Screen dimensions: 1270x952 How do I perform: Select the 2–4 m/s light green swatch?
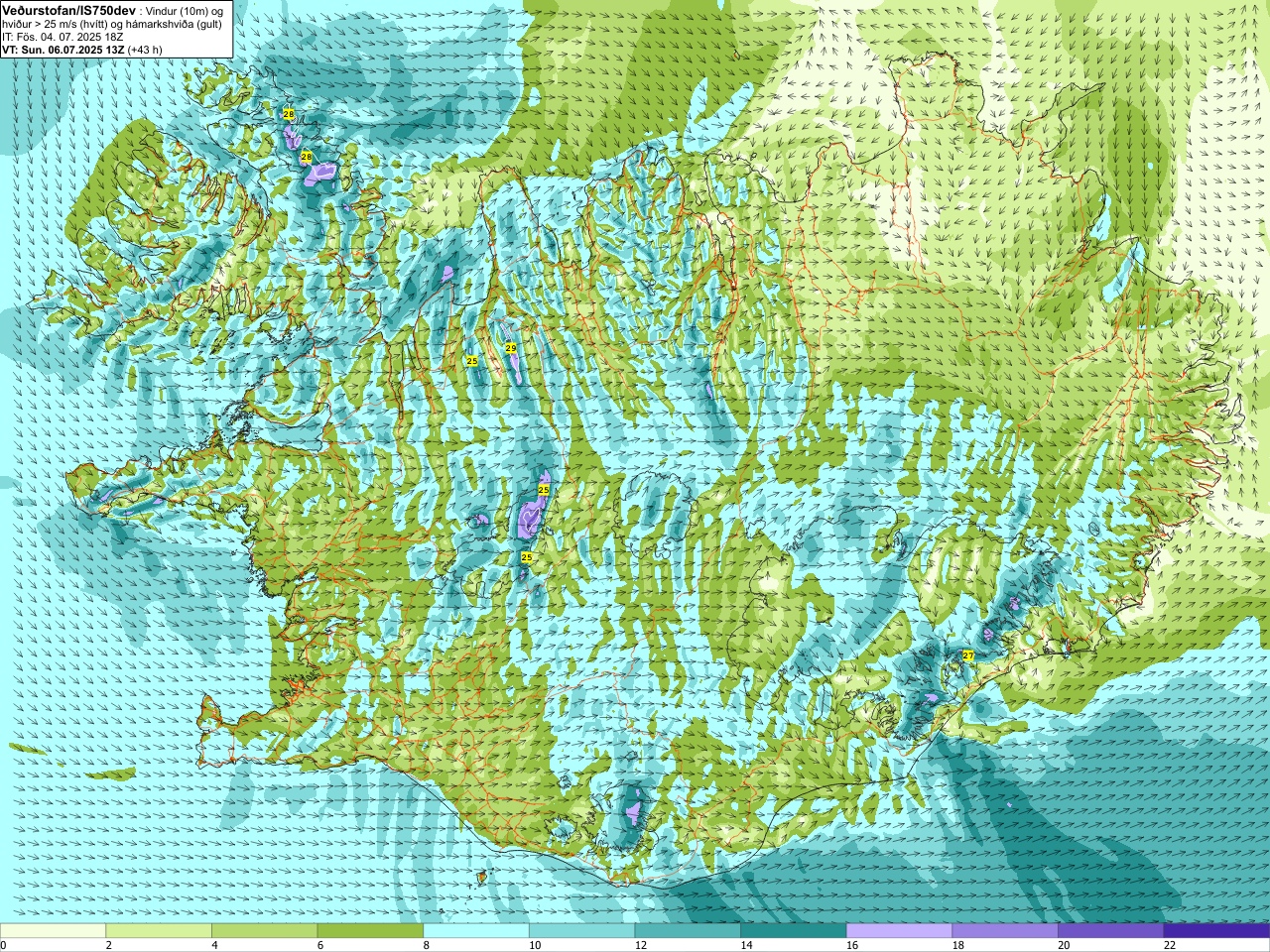(x=159, y=931)
